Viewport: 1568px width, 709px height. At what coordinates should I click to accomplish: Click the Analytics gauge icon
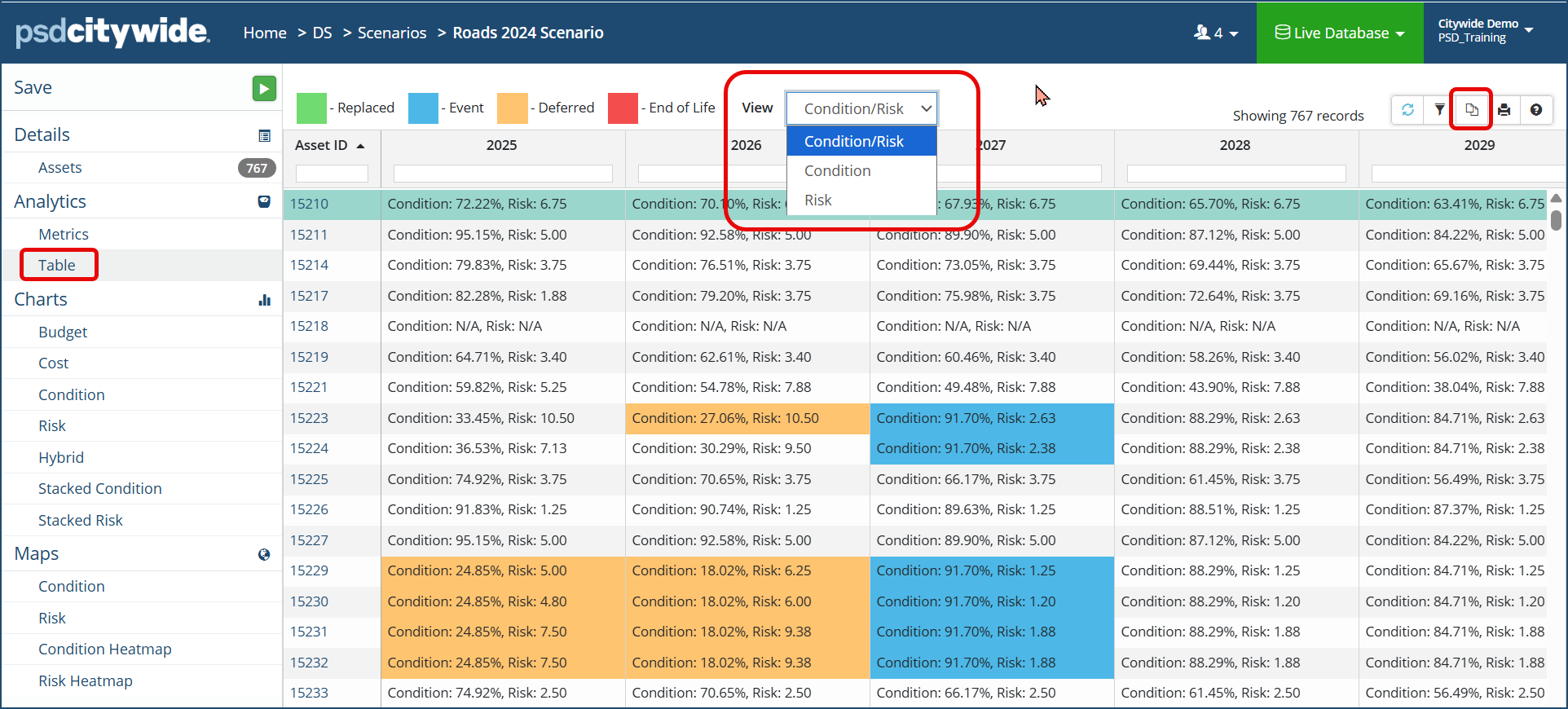click(264, 201)
